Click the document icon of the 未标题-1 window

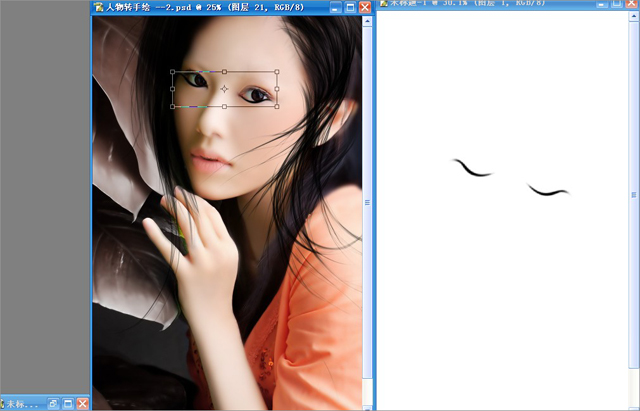tap(384, 3)
